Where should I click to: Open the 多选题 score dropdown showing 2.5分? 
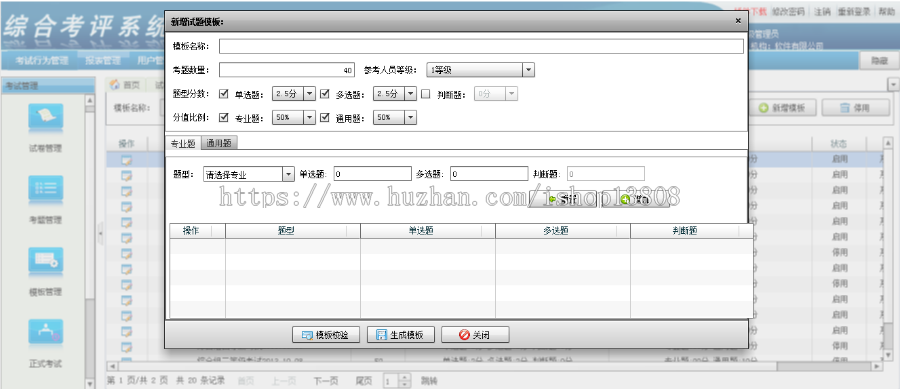click(395, 94)
